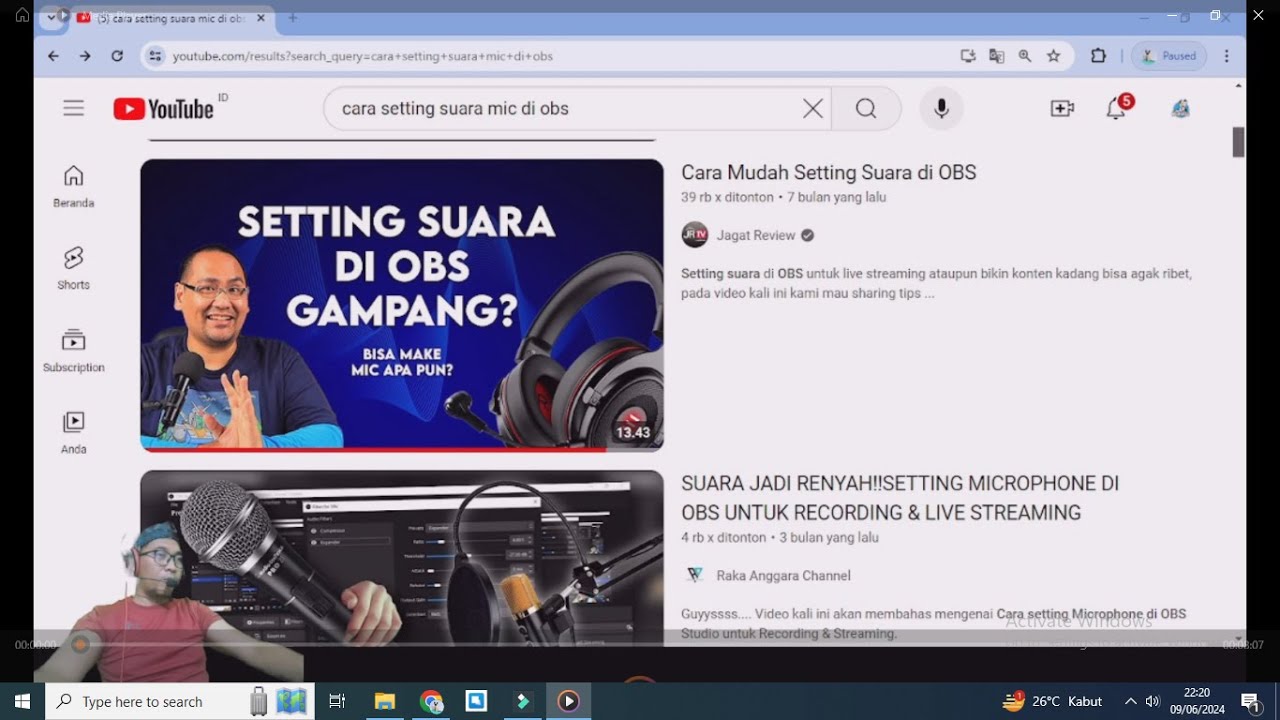Click the '4 rb x ditonton' view count text
Image resolution: width=1280 pixels, height=720 pixels.
tap(724, 537)
